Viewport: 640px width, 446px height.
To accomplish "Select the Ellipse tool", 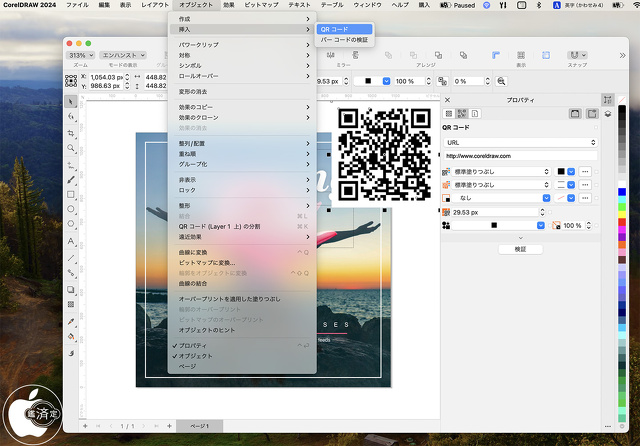I will click(x=71, y=209).
